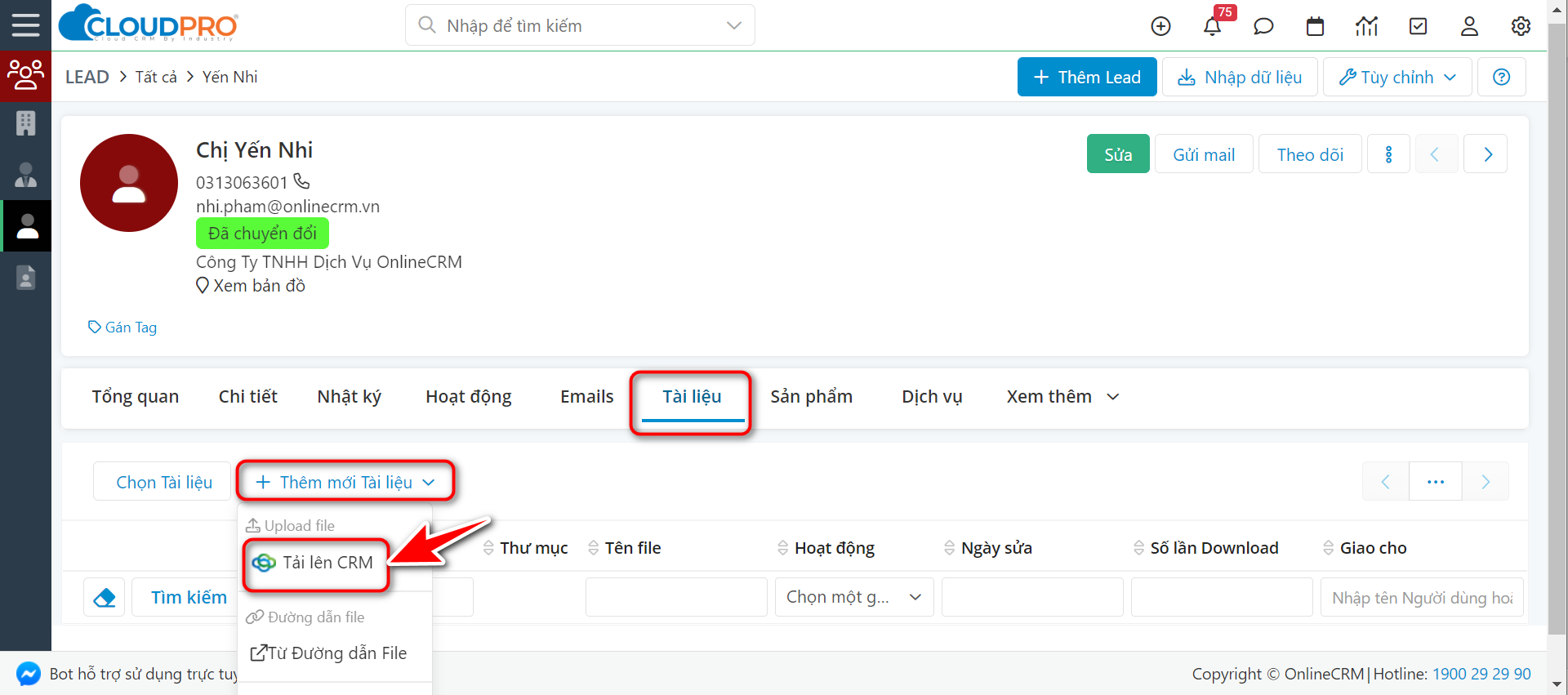
Task: Switch to the Hoạt động tab
Action: pos(469,397)
